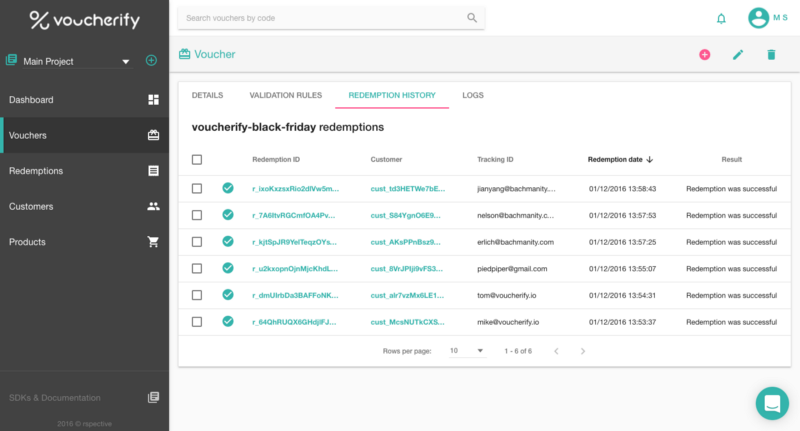The image size is (800, 431).
Task: Check the box for tom@voucherify.io row
Action: [197, 295]
